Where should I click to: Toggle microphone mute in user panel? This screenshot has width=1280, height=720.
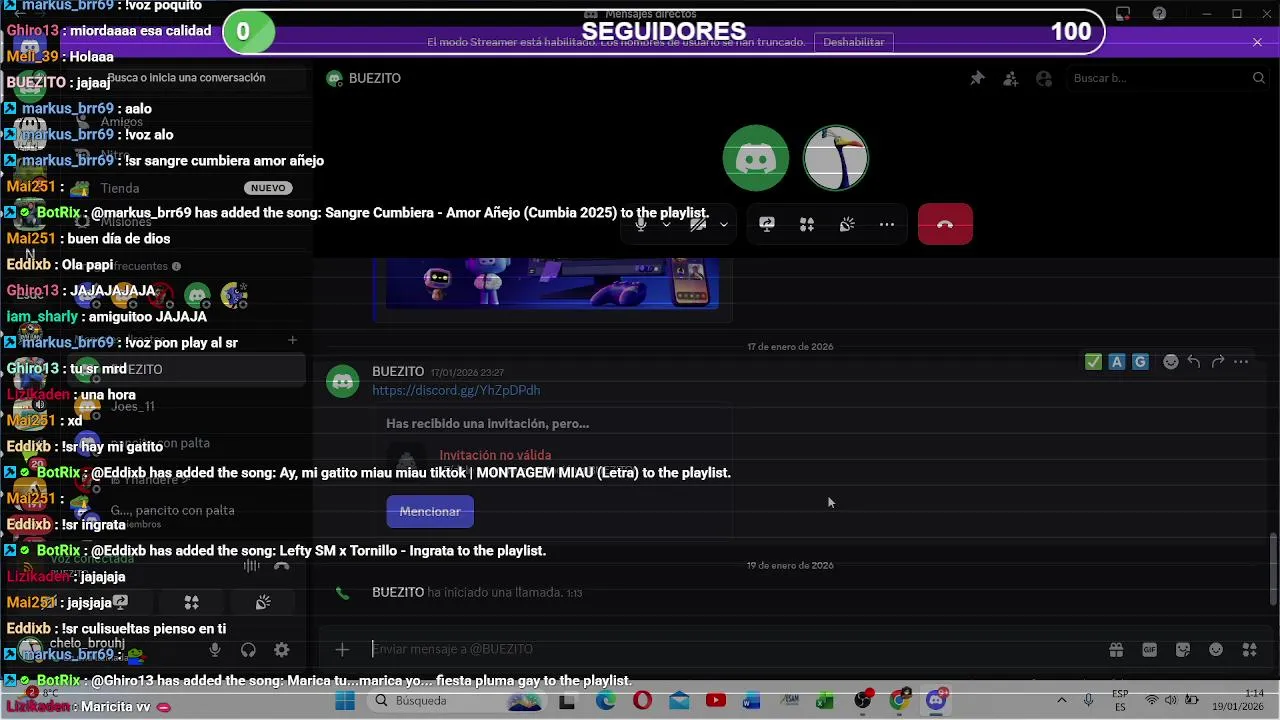pyautogui.click(x=214, y=650)
